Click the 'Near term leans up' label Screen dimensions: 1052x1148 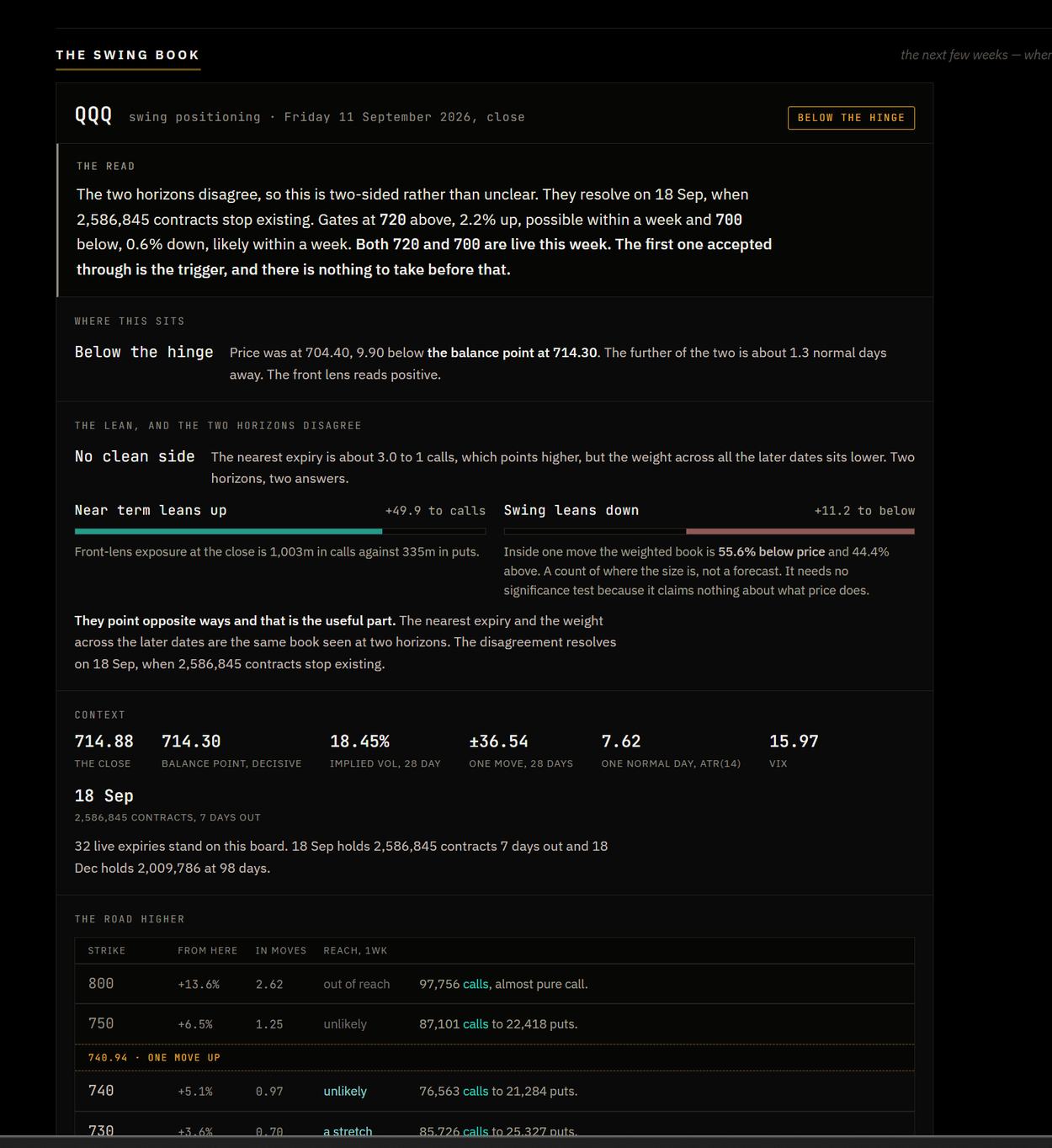point(151,511)
